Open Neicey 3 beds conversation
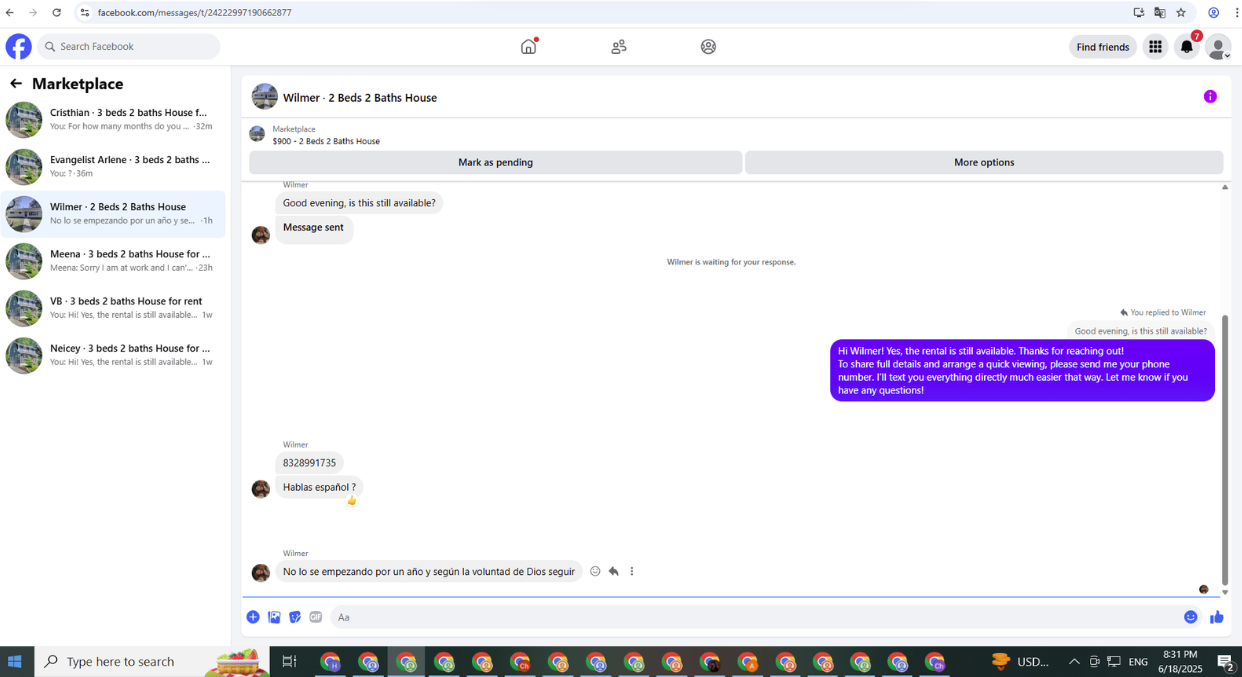The height and width of the screenshot is (677, 1242). [113, 355]
